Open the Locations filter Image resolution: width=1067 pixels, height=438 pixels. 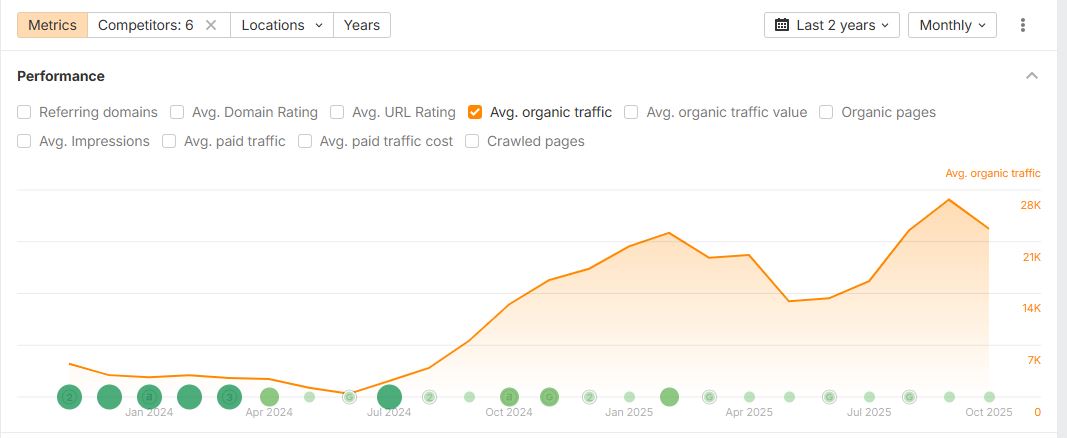click(282, 25)
